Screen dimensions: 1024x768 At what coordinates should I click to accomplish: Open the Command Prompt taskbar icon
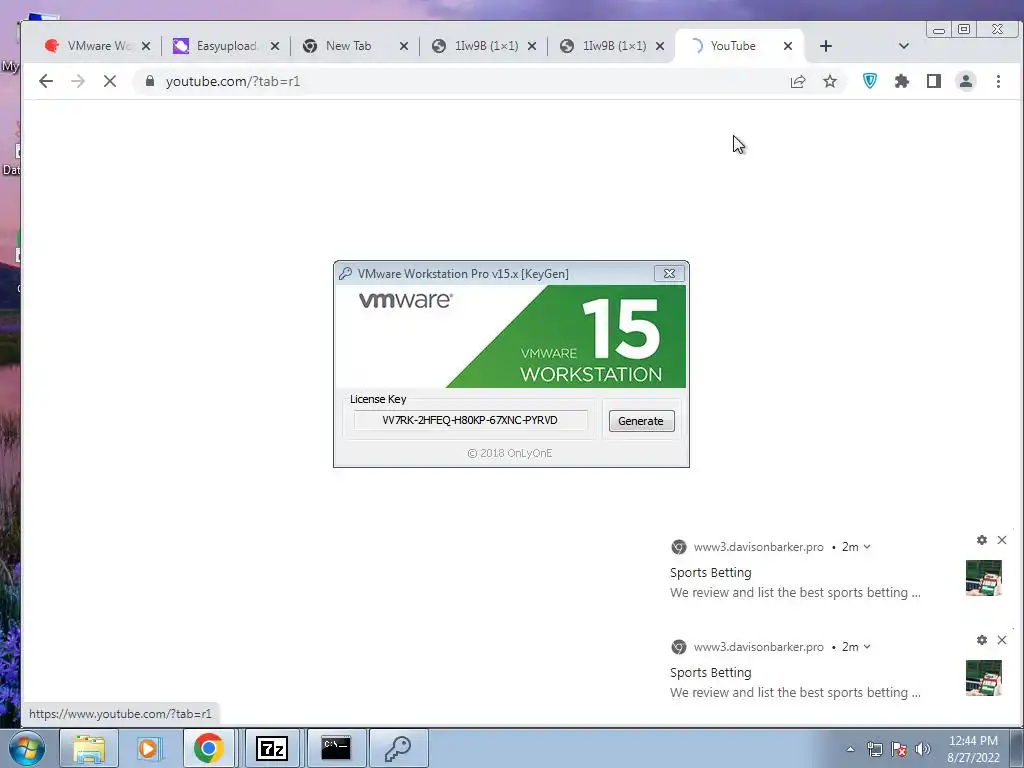click(x=336, y=748)
